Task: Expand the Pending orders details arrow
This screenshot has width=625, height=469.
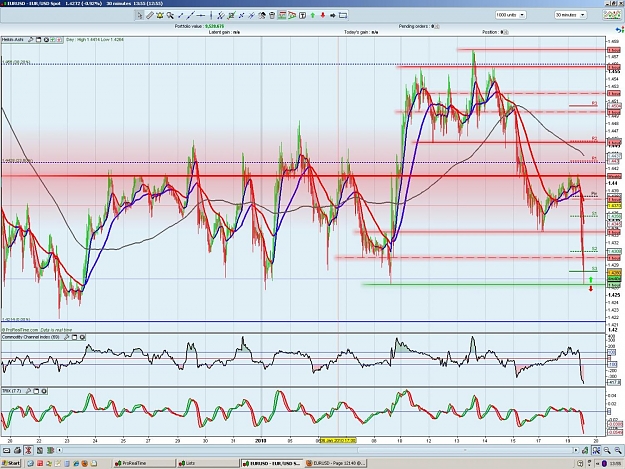Action: tap(437, 26)
